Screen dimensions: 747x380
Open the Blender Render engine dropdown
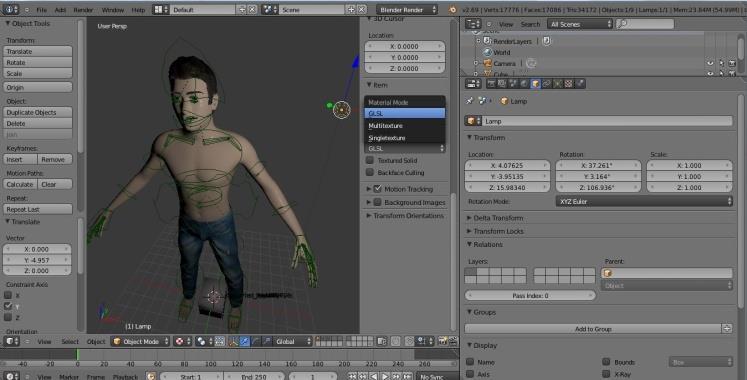[x=407, y=10]
